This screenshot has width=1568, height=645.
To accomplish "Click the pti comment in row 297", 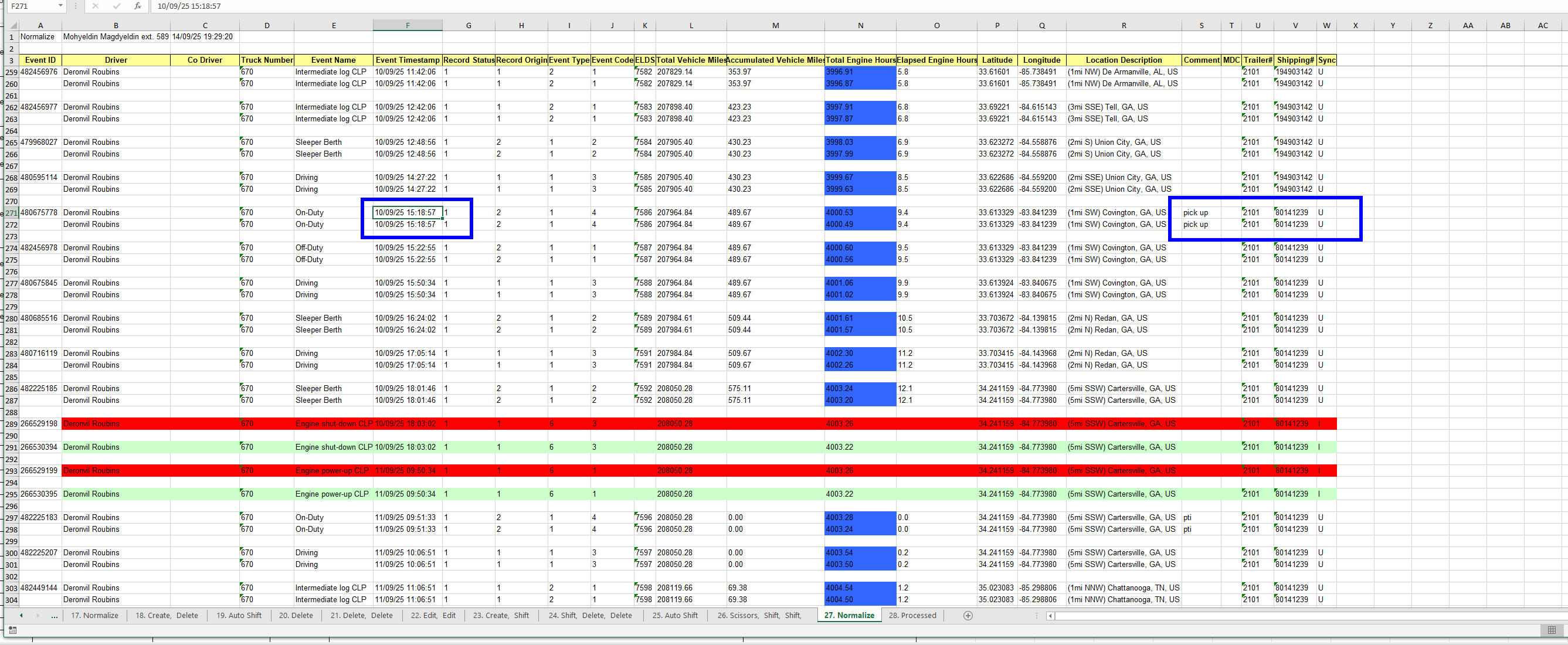I will (1201, 518).
